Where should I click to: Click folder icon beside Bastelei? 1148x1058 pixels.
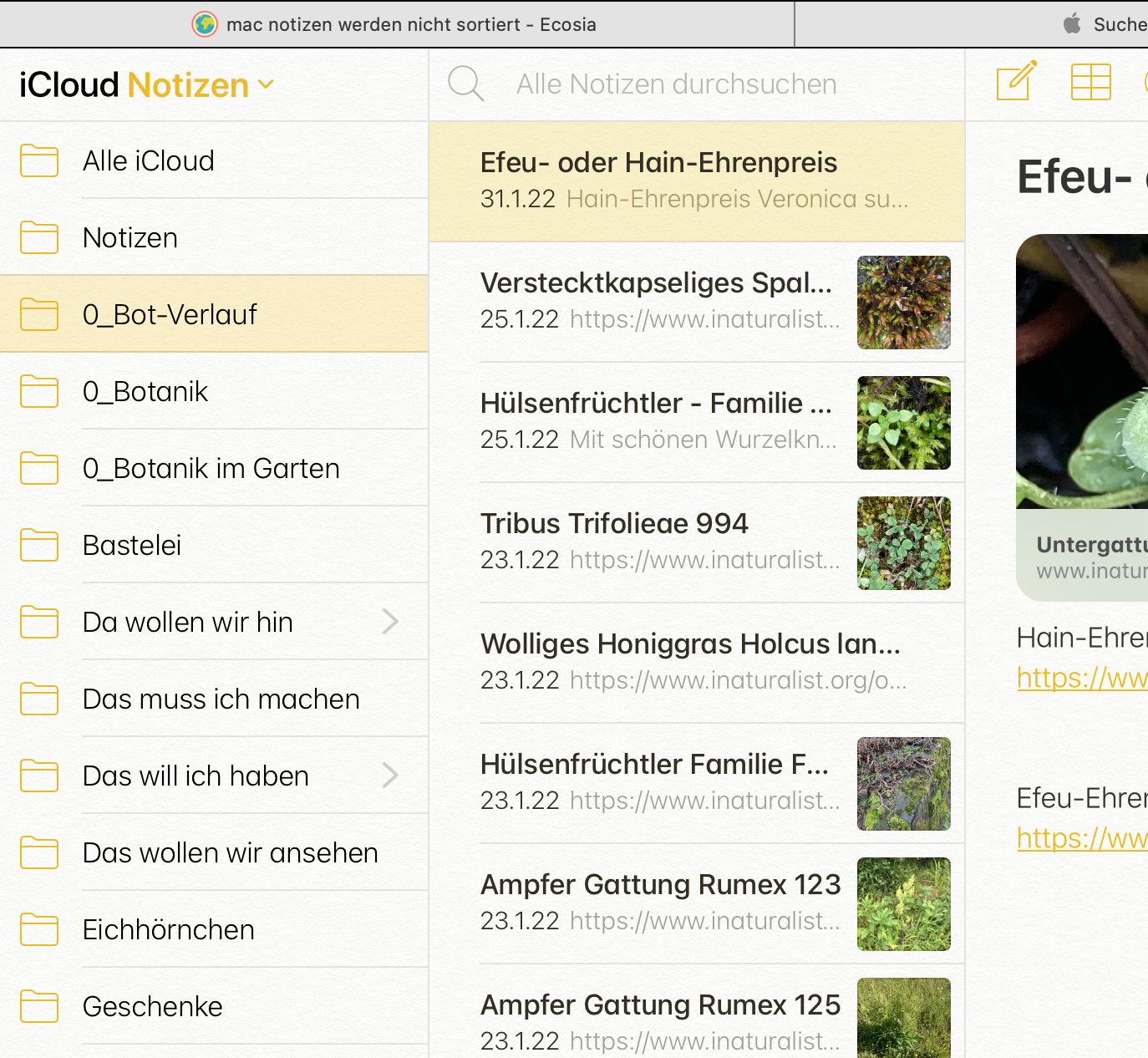pyautogui.click(x=39, y=546)
